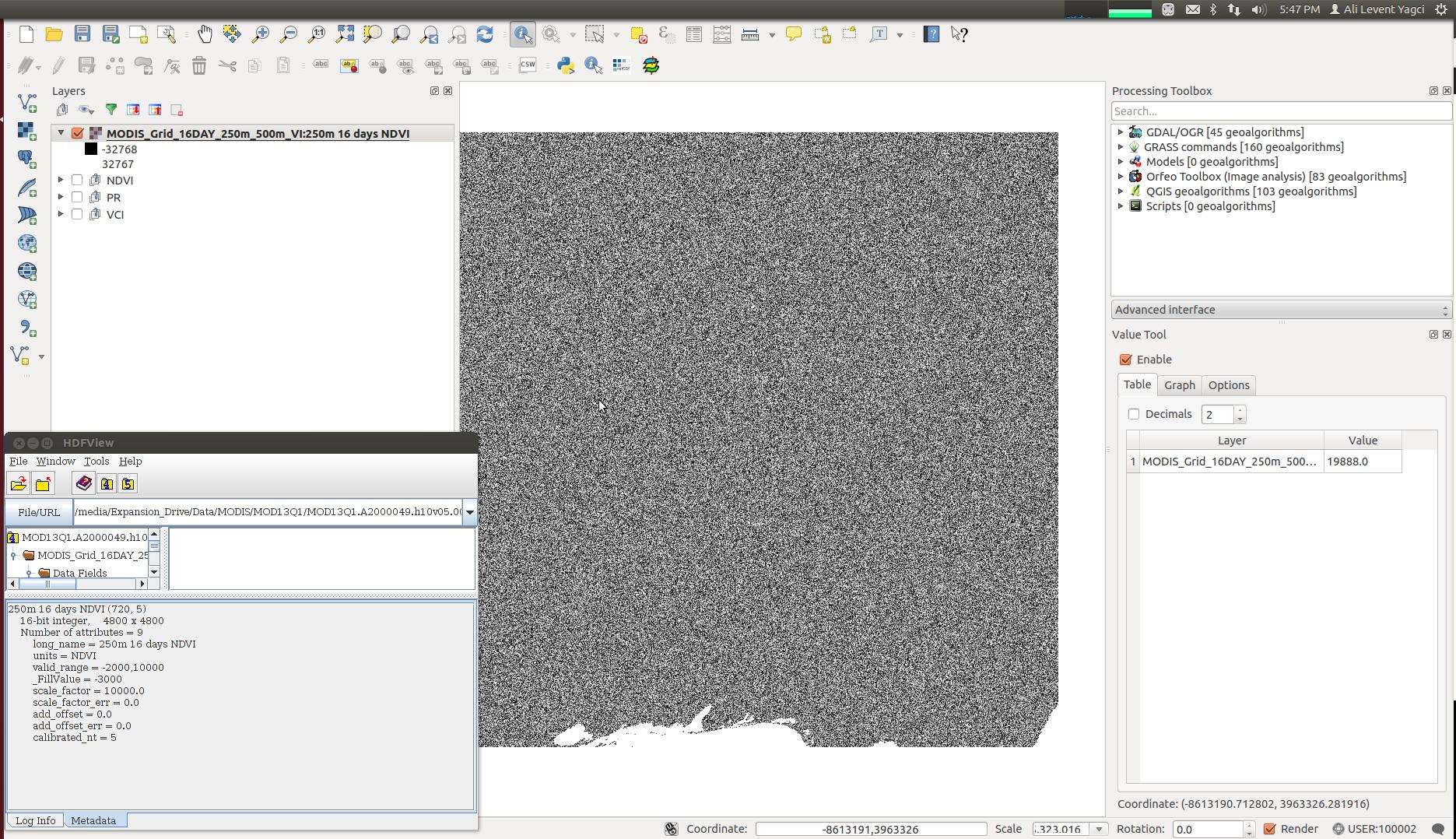Check the PR group checkbox
Image resolution: width=1456 pixels, height=839 pixels.
coord(77,197)
